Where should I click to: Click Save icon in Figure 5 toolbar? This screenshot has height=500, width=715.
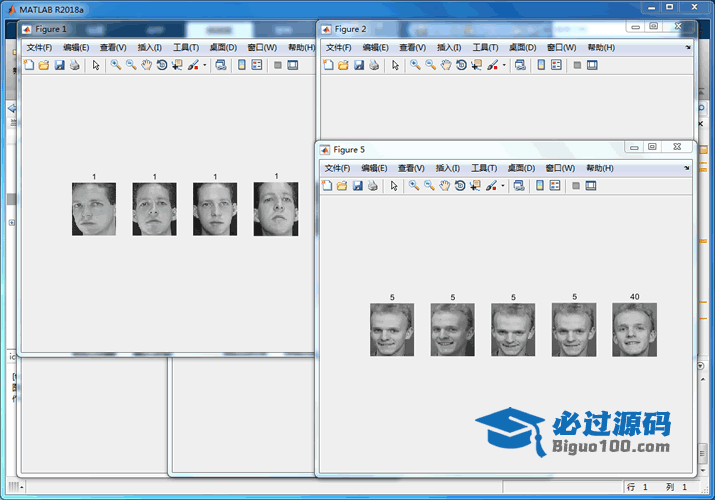point(358,186)
